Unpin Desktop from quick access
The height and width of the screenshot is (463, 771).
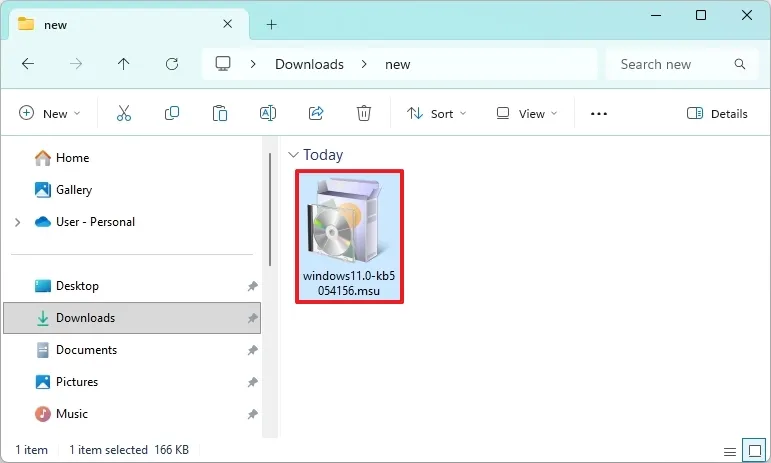click(x=252, y=286)
